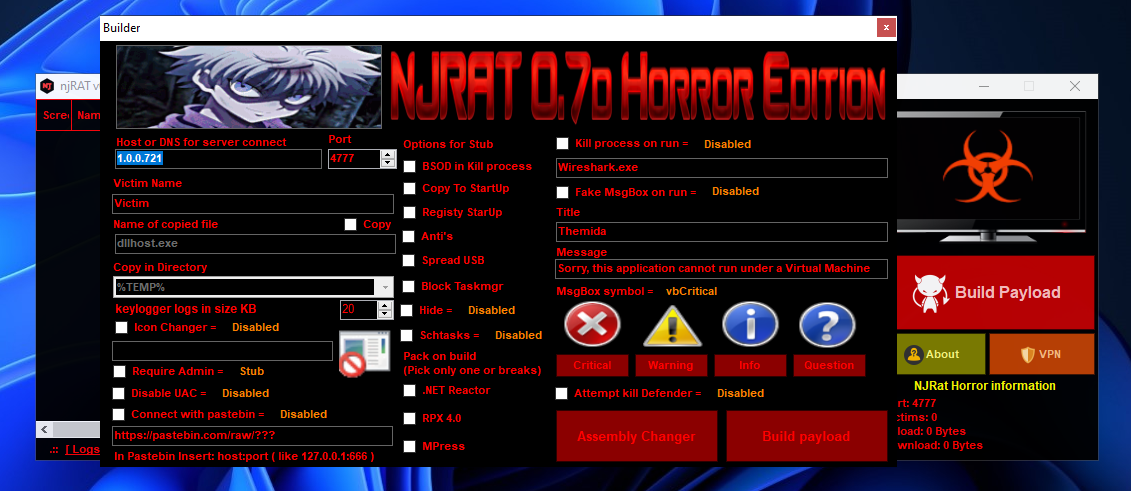Increase keylogger log size with up arrow

point(384,305)
